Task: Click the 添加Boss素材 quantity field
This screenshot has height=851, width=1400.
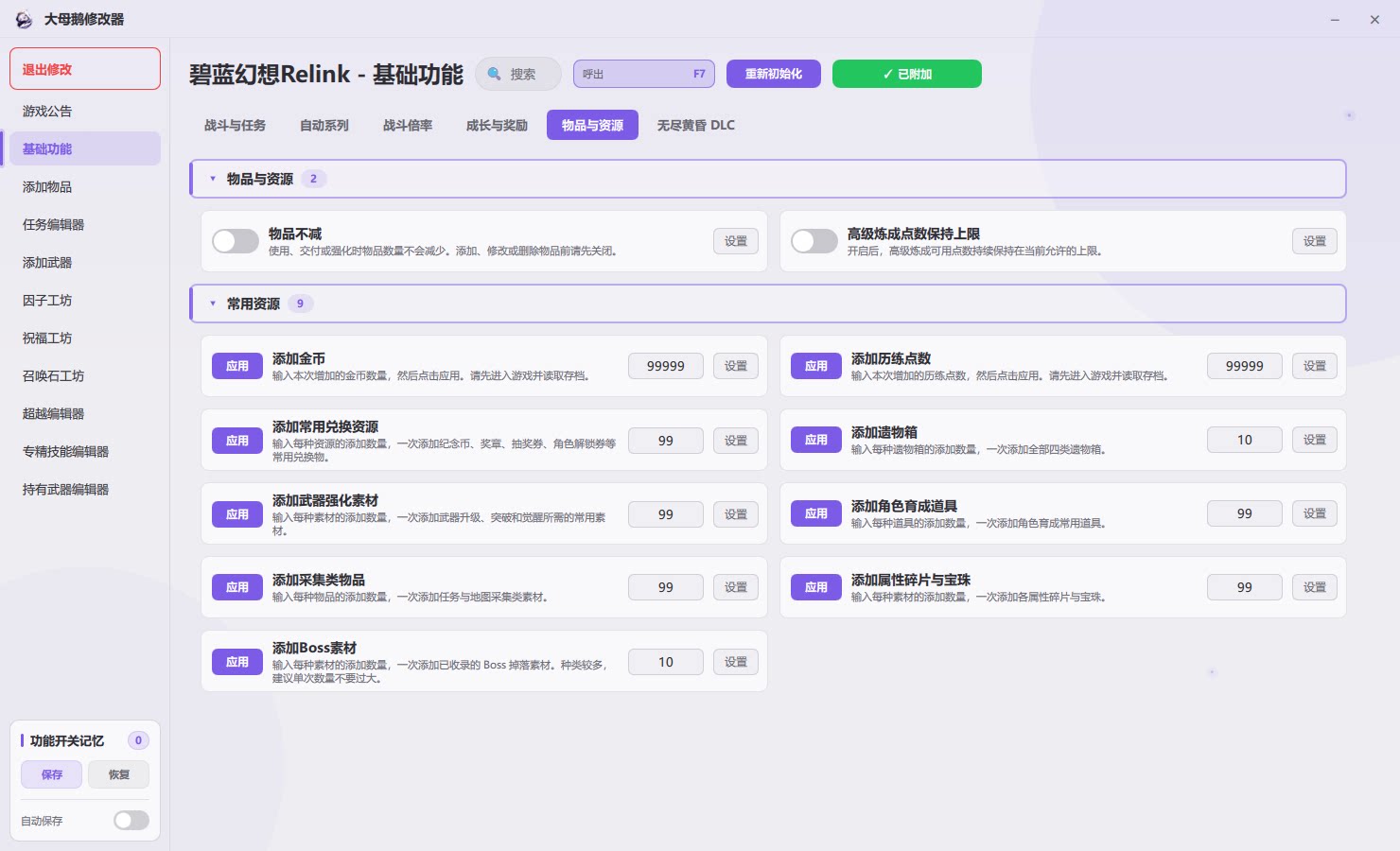Action: (666, 662)
